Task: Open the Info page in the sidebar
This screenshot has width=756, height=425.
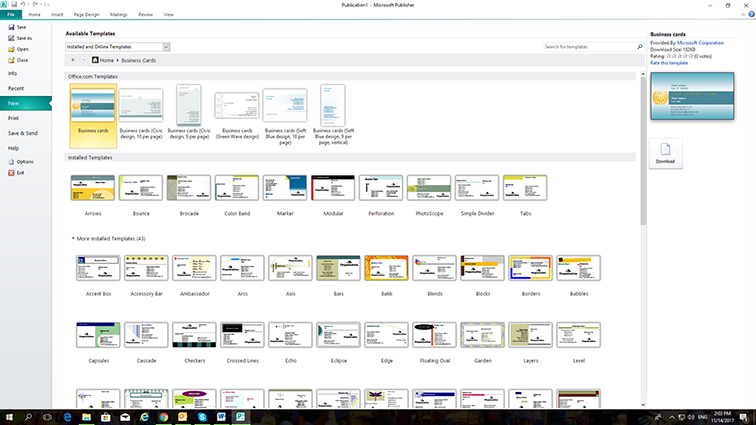Action: click(x=13, y=73)
